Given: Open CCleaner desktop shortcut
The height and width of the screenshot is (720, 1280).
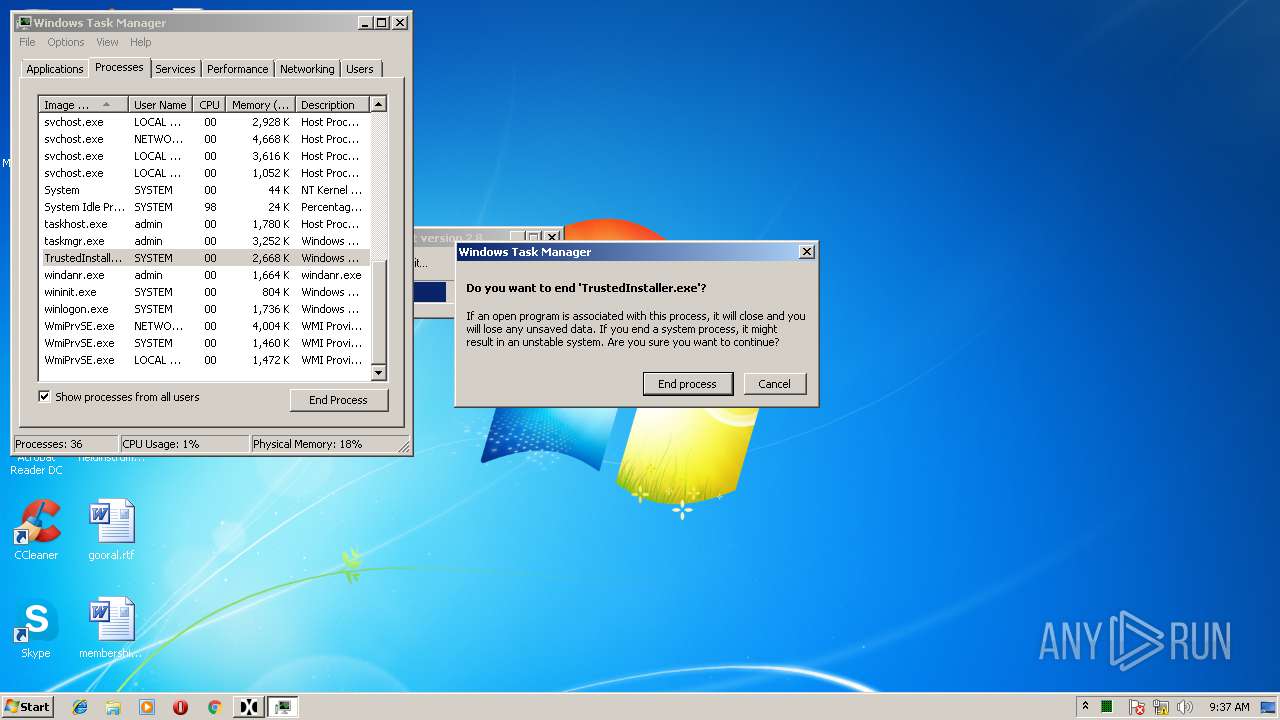Looking at the screenshot, I should (36, 530).
